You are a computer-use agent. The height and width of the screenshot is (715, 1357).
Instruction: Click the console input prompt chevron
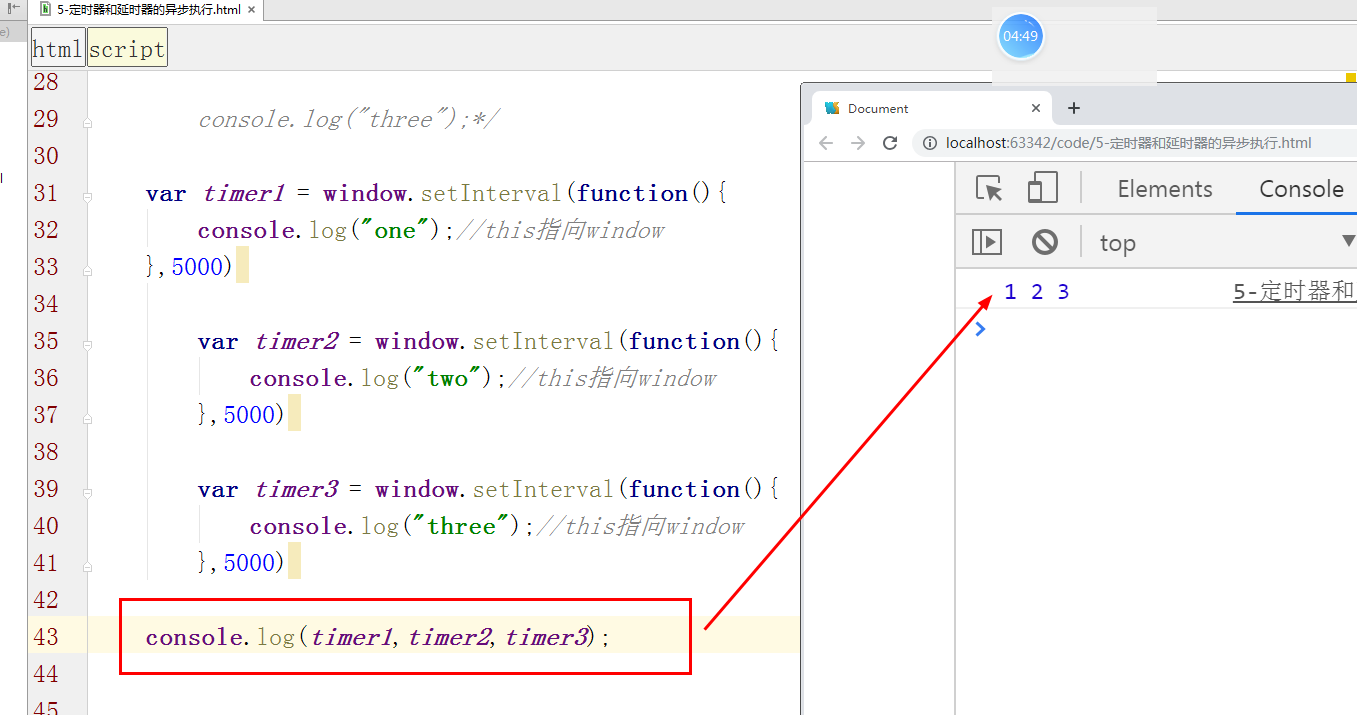(x=980, y=328)
